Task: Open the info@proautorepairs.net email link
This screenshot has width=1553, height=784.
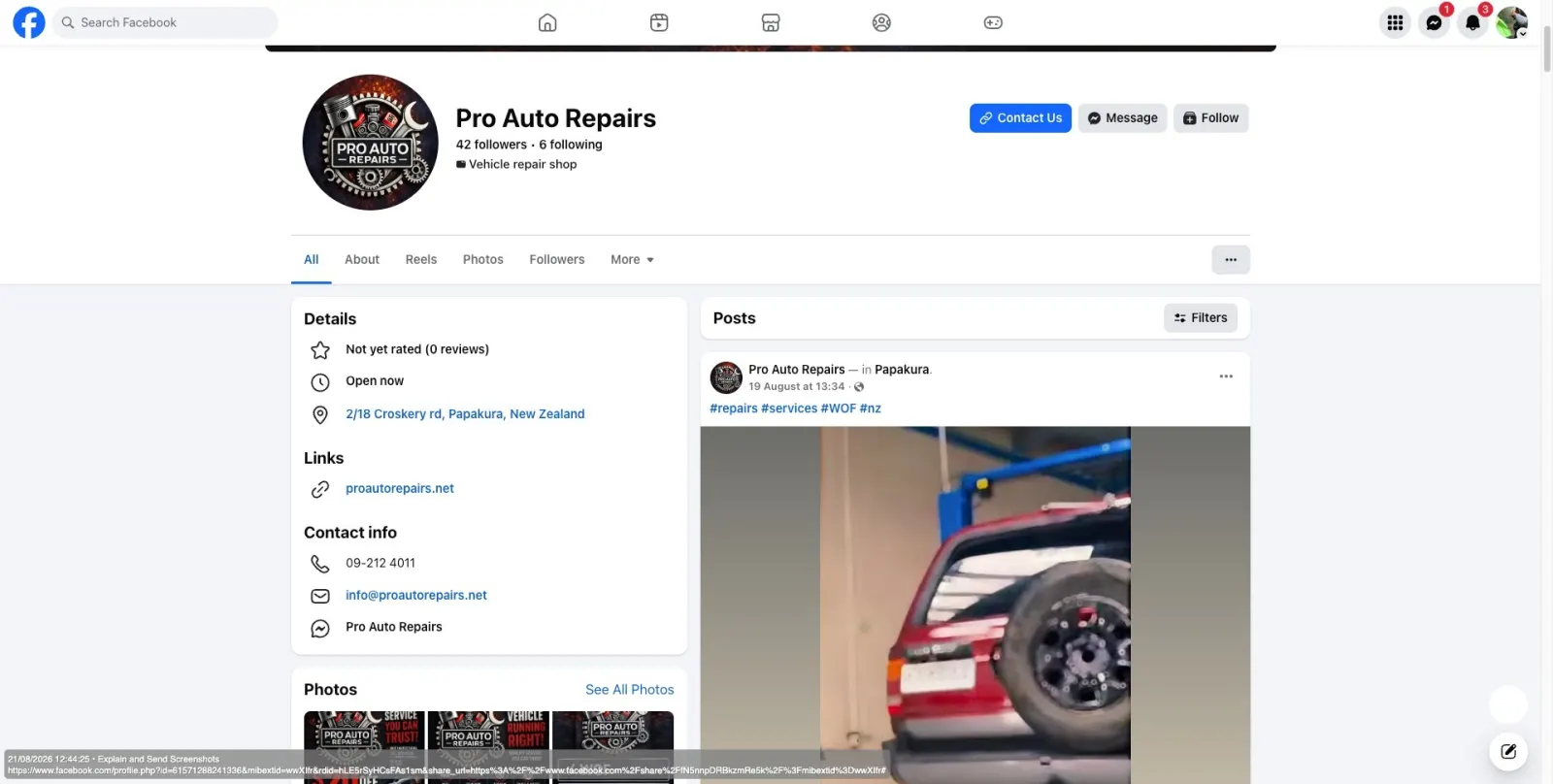Action: coord(416,596)
